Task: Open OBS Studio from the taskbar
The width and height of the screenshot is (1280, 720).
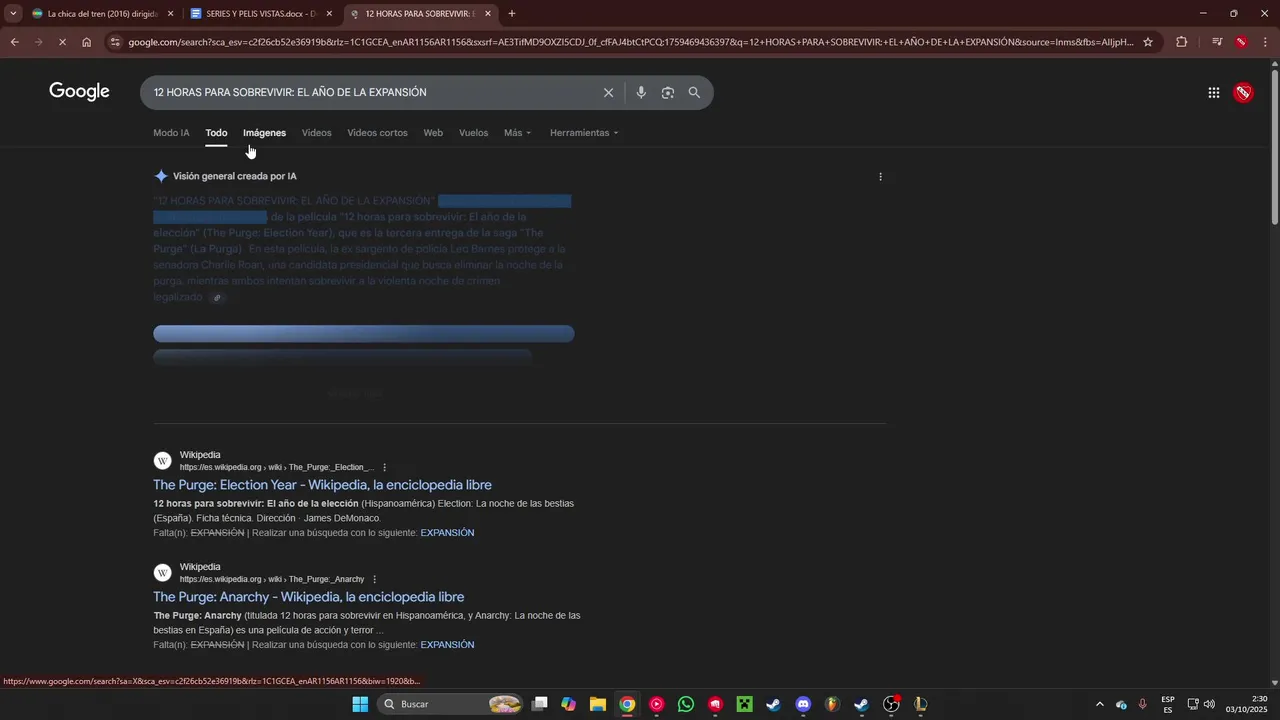Action: coord(891,704)
